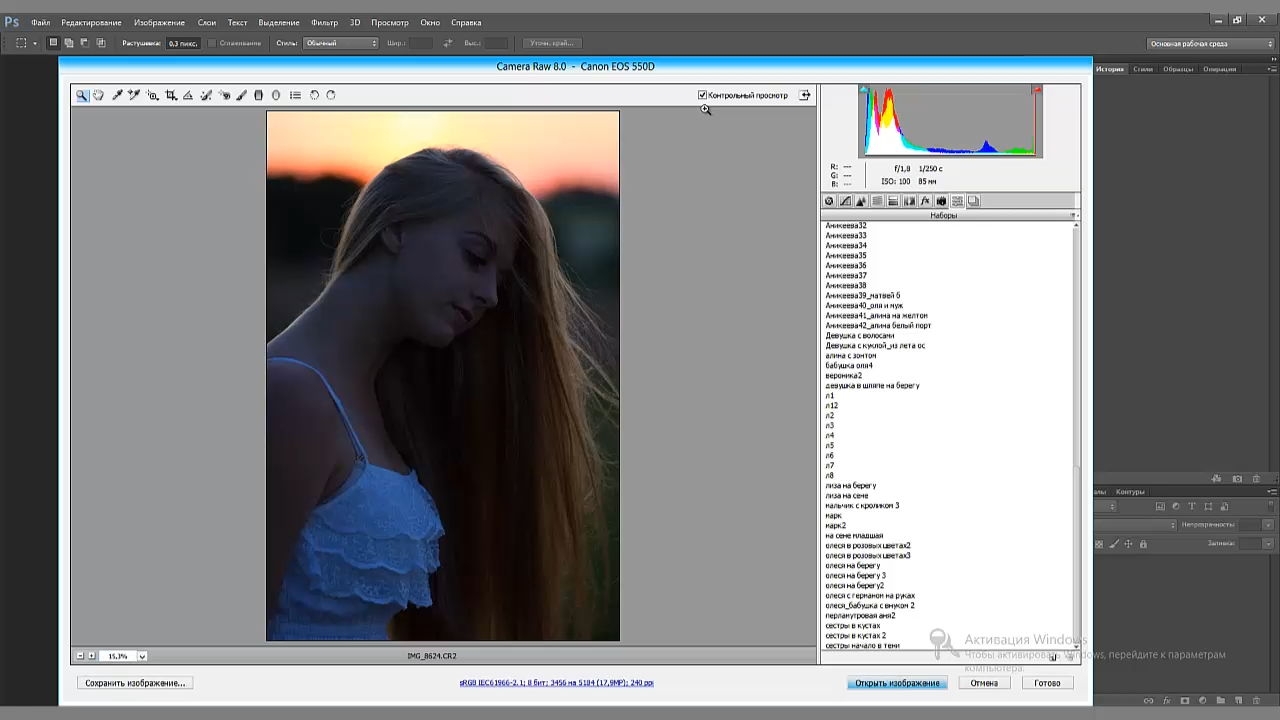
Task: Click Открыть изображение button
Action: click(x=897, y=683)
